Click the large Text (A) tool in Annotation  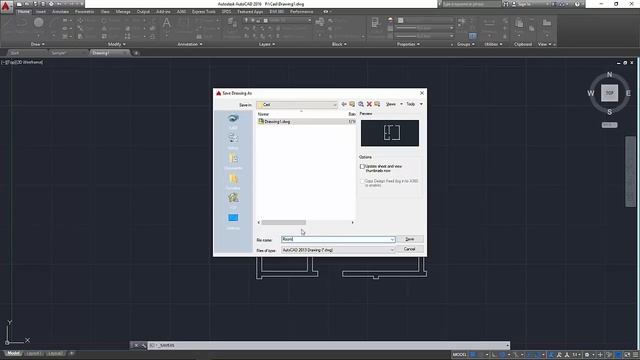pos(167,23)
